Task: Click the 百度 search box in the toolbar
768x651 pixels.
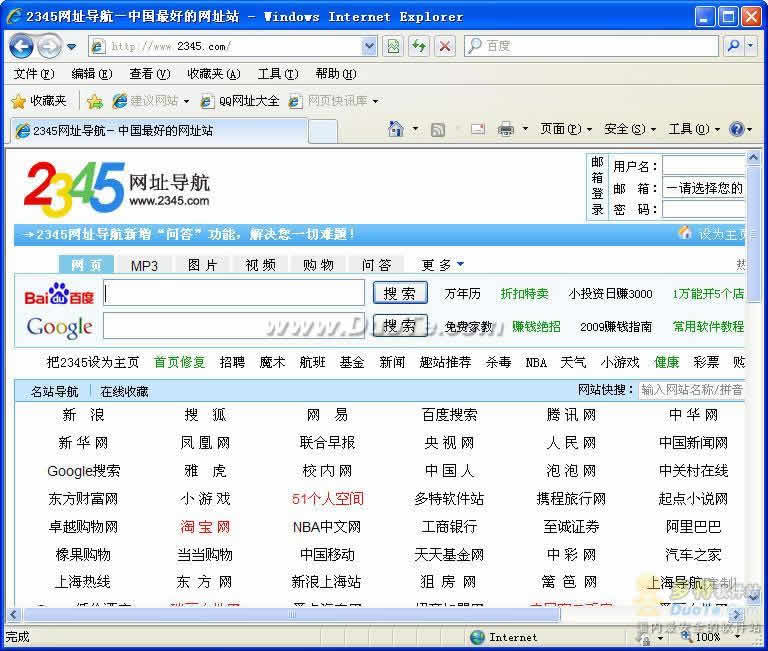Action: [591, 46]
